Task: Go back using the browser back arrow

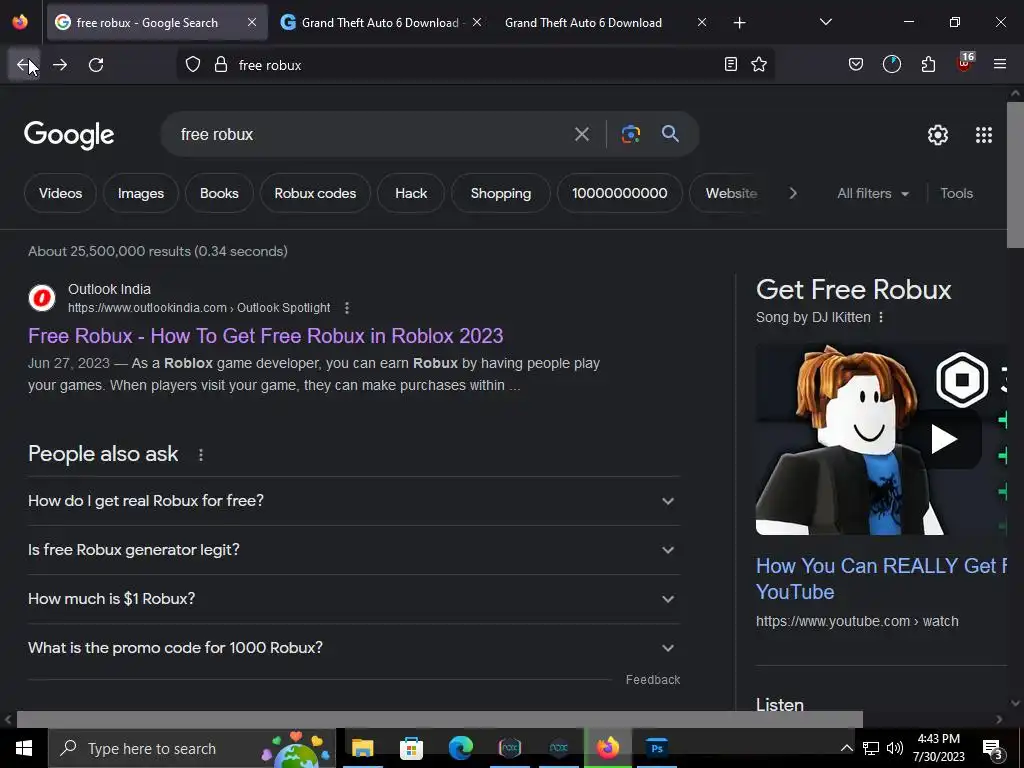Action: pyautogui.click(x=24, y=65)
